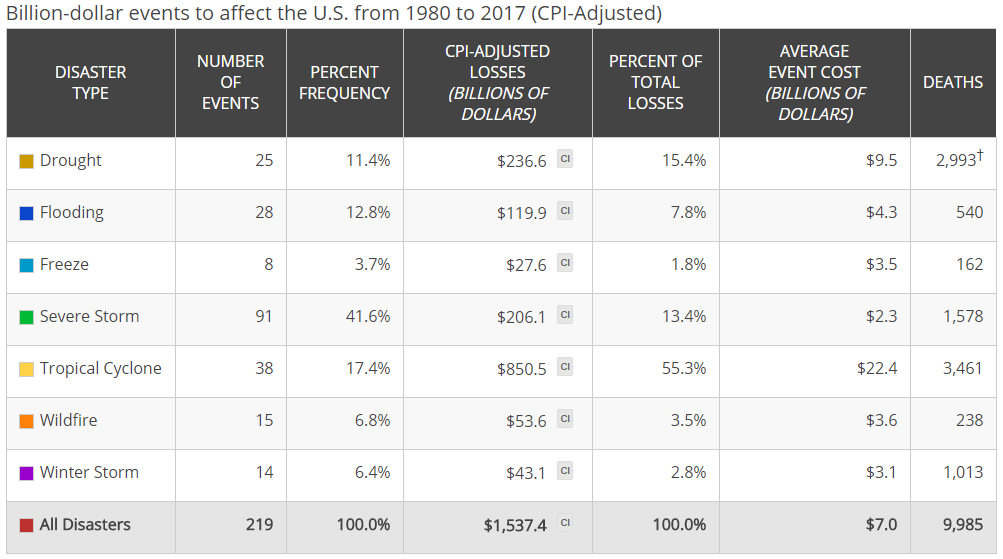
Task: Click the yellow Tropical Cyclone swatch
Action: click(27, 369)
